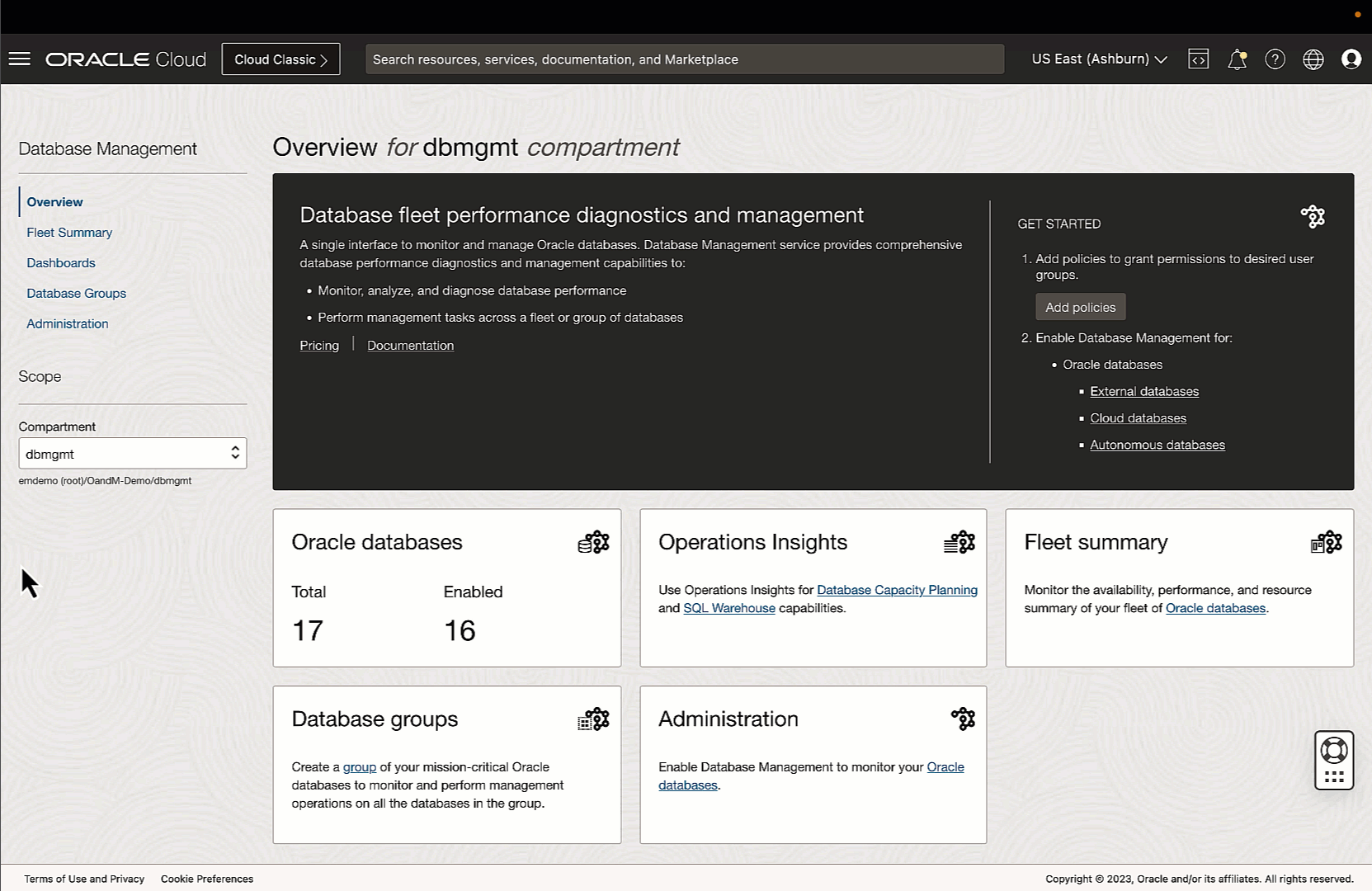
Task: Select Fleet Summary in the sidebar
Action: [69, 232]
